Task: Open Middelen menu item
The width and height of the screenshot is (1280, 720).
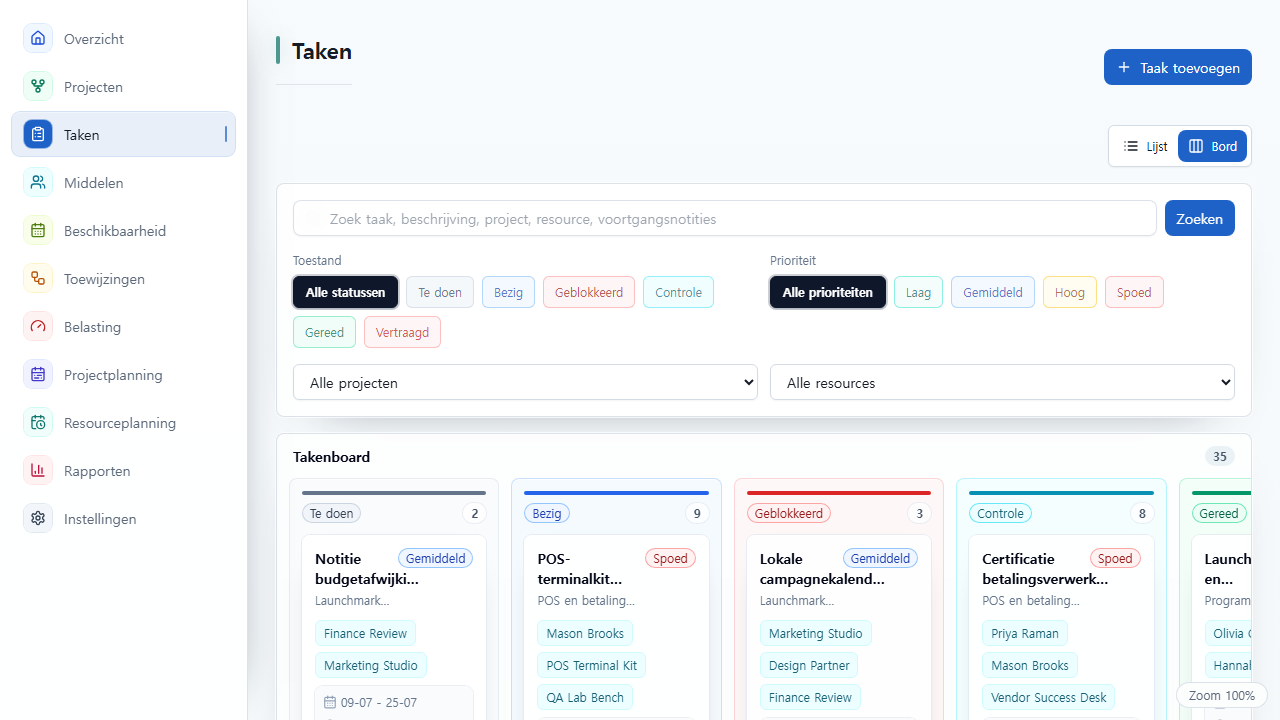Action: (x=123, y=183)
